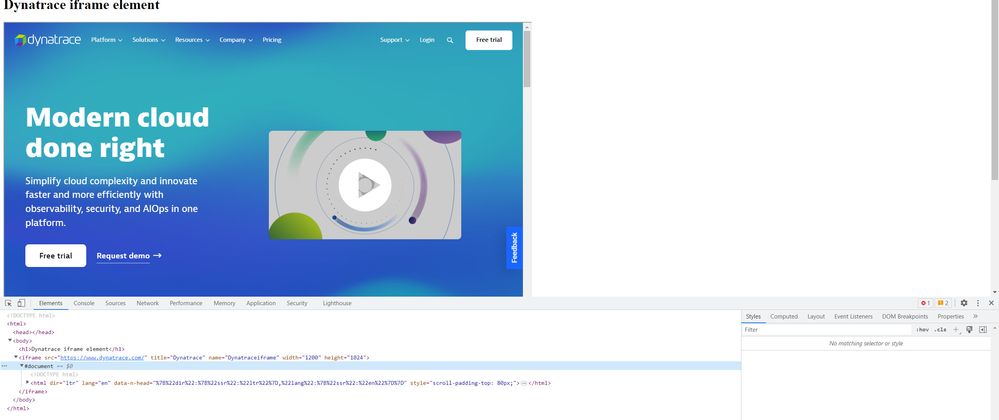Open DevTools three-dot customize menu

click(x=978, y=303)
